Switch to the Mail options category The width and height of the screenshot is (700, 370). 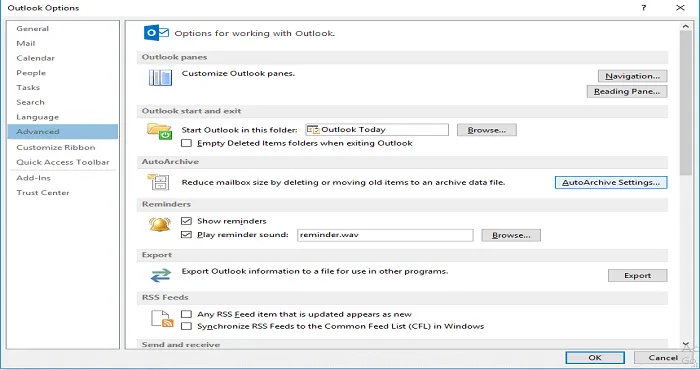63,43
